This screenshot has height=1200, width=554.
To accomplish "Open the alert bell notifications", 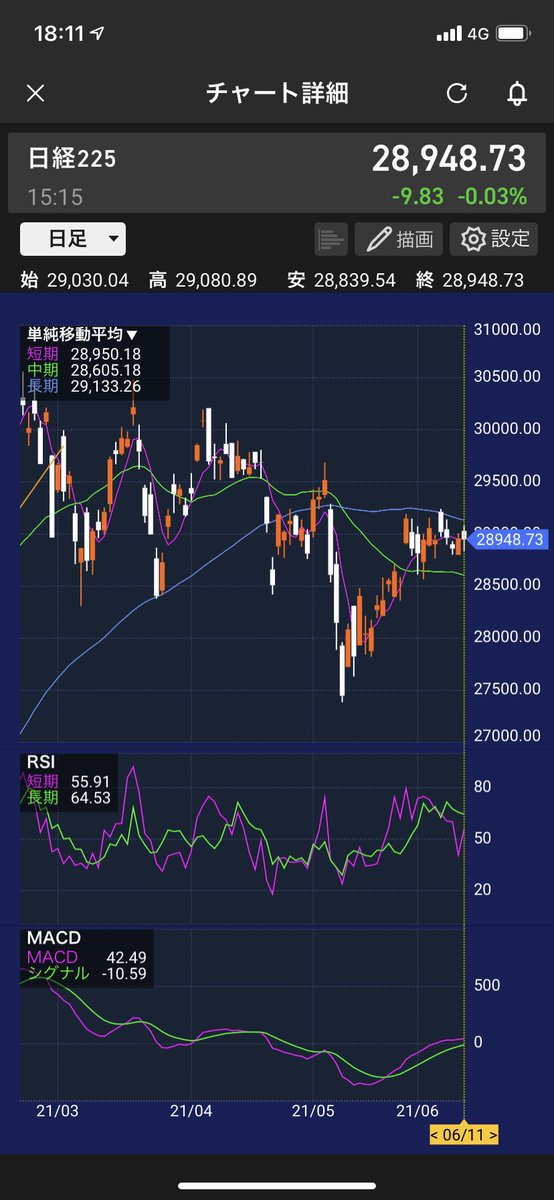I will 517,94.
